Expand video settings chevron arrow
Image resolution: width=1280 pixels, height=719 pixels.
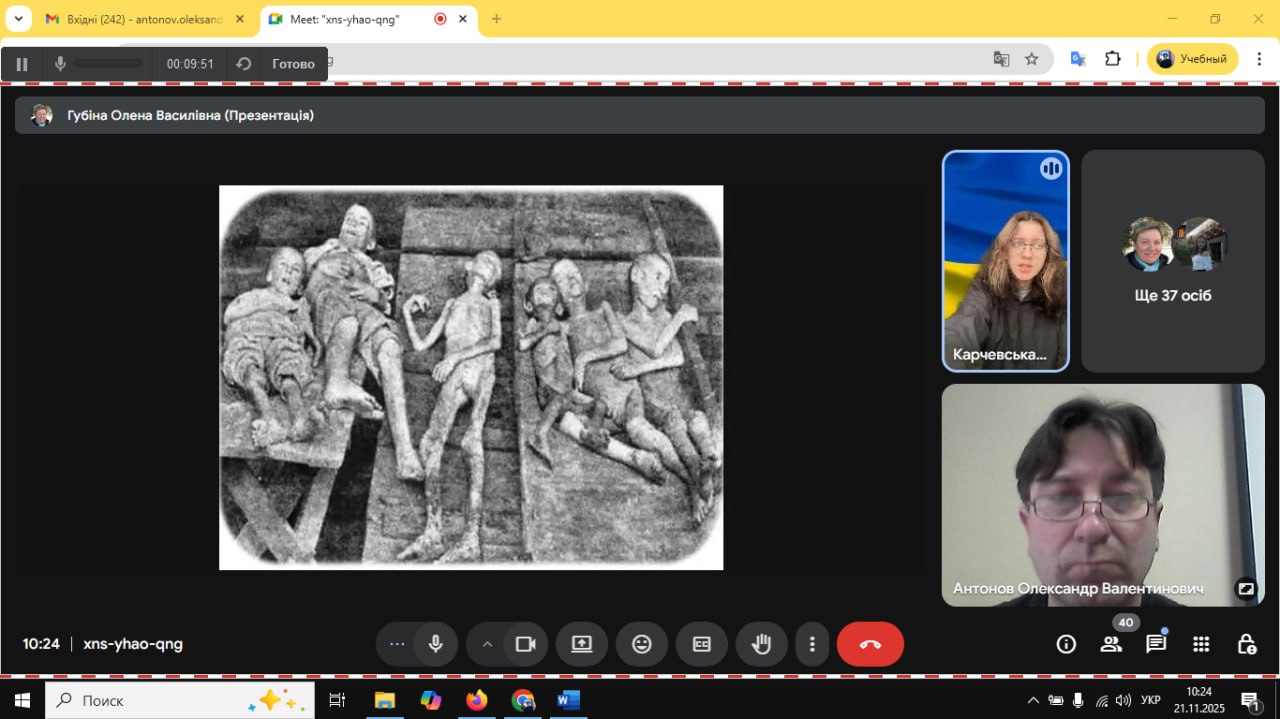click(488, 644)
